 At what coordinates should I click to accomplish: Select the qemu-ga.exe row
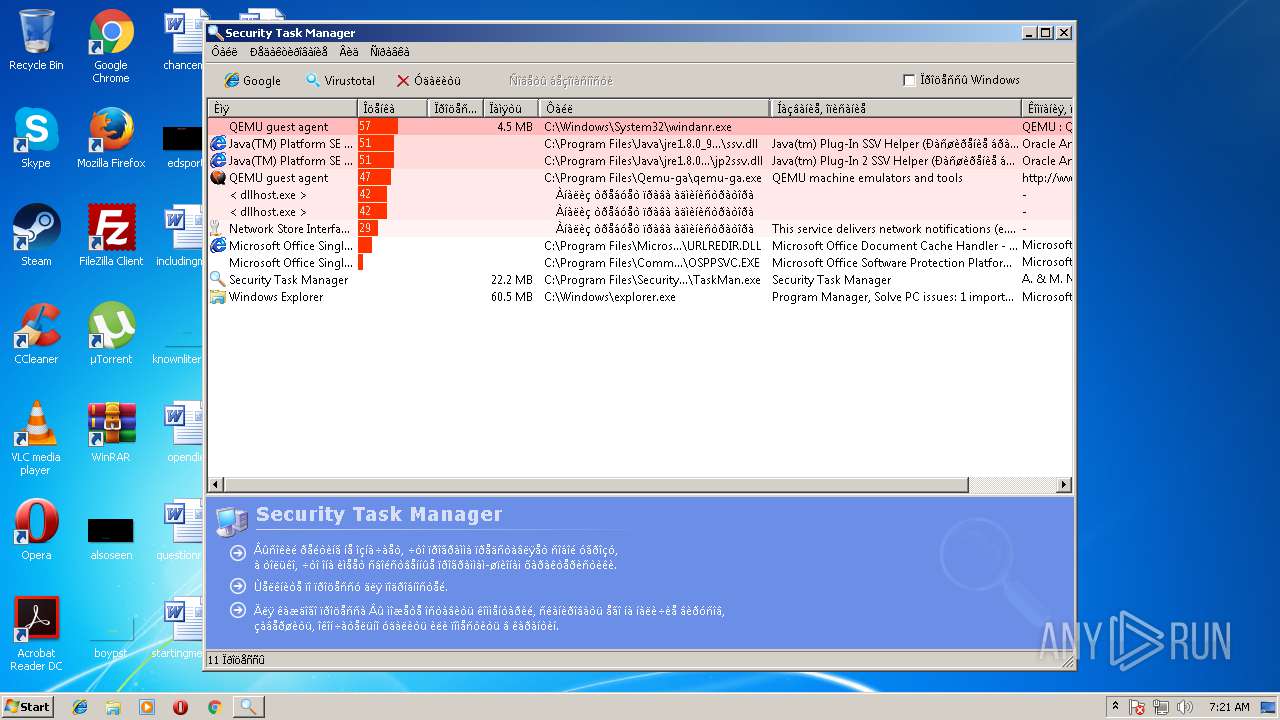click(x=640, y=178)
